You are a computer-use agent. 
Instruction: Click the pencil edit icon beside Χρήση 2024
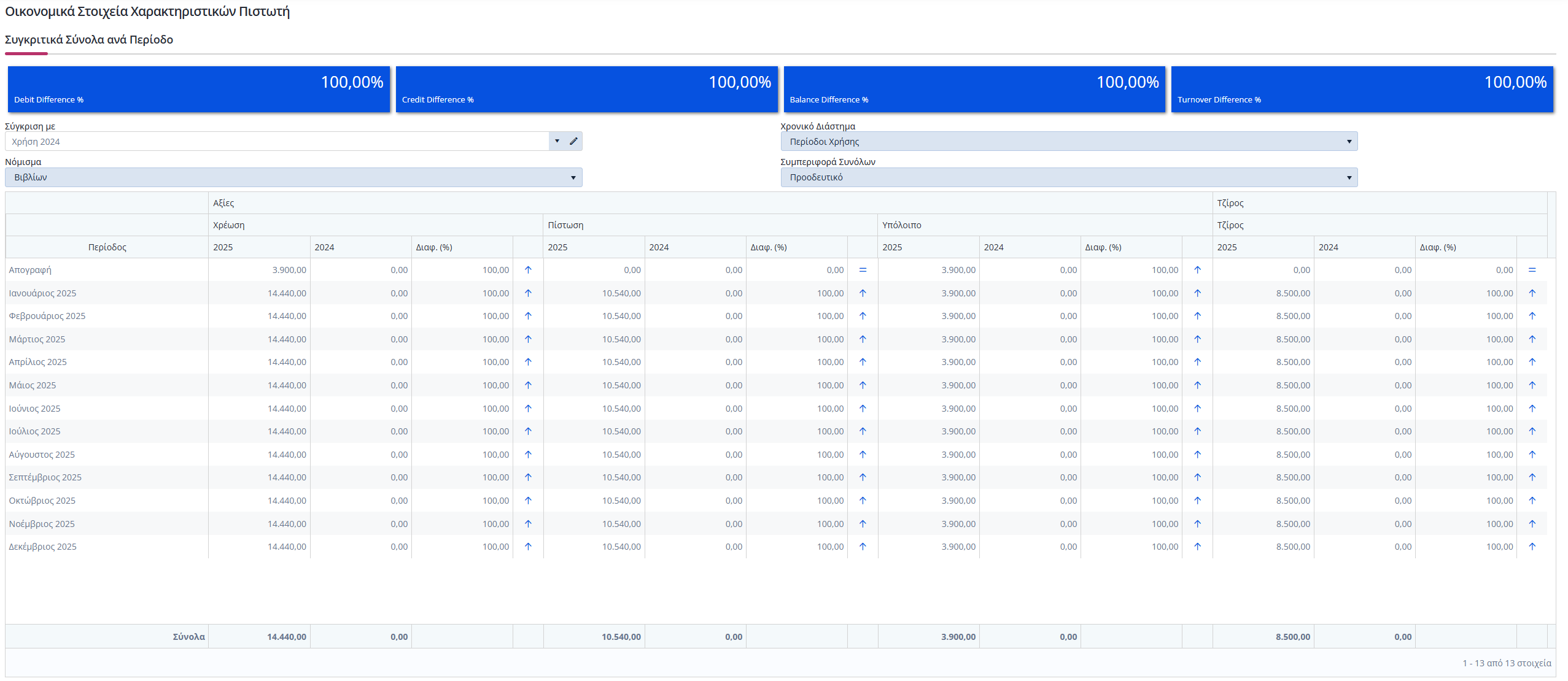[573, 141]
